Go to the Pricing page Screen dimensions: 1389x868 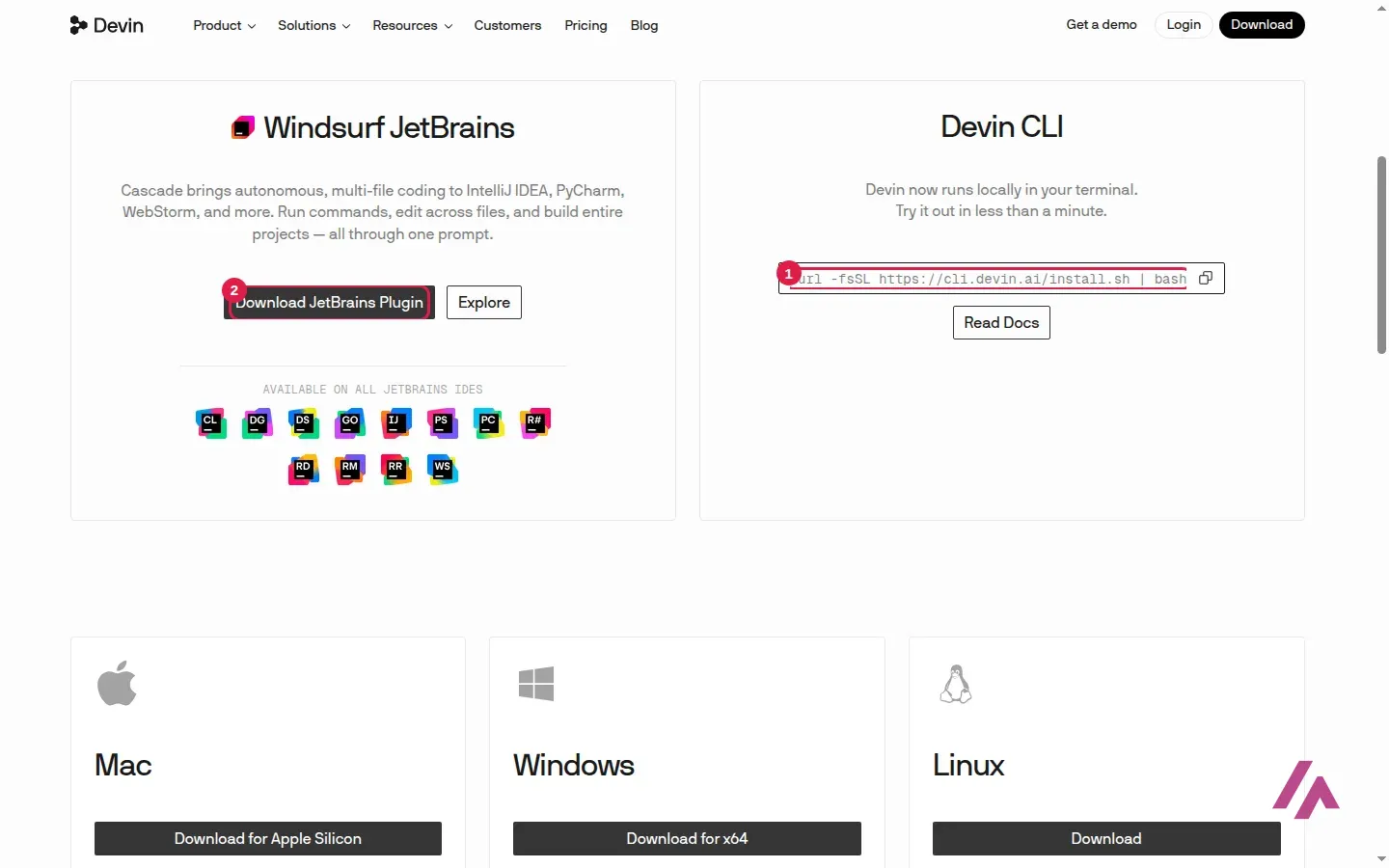point(586,25)
